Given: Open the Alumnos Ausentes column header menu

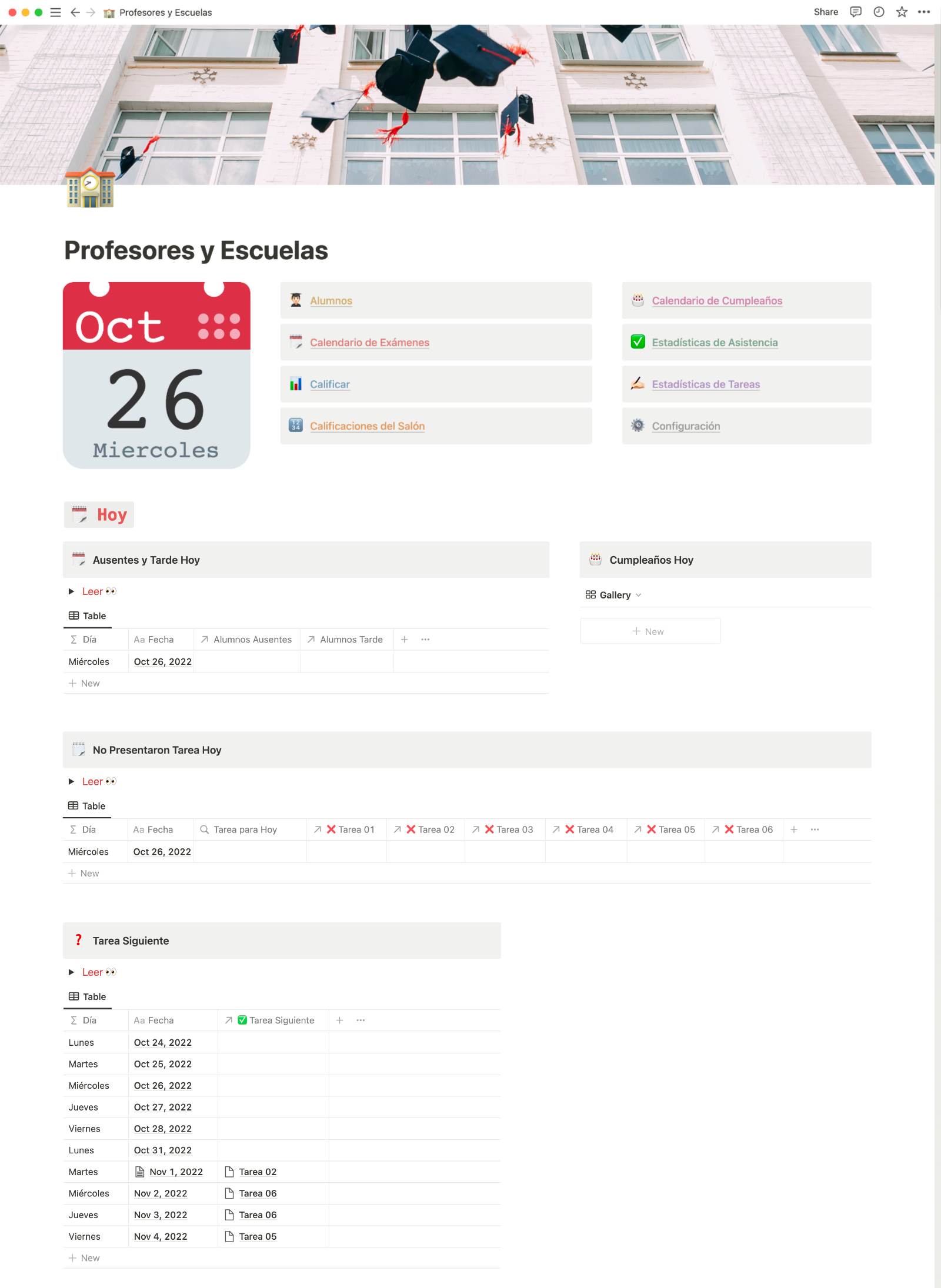Looking at the screenshot, I should 246,640.
